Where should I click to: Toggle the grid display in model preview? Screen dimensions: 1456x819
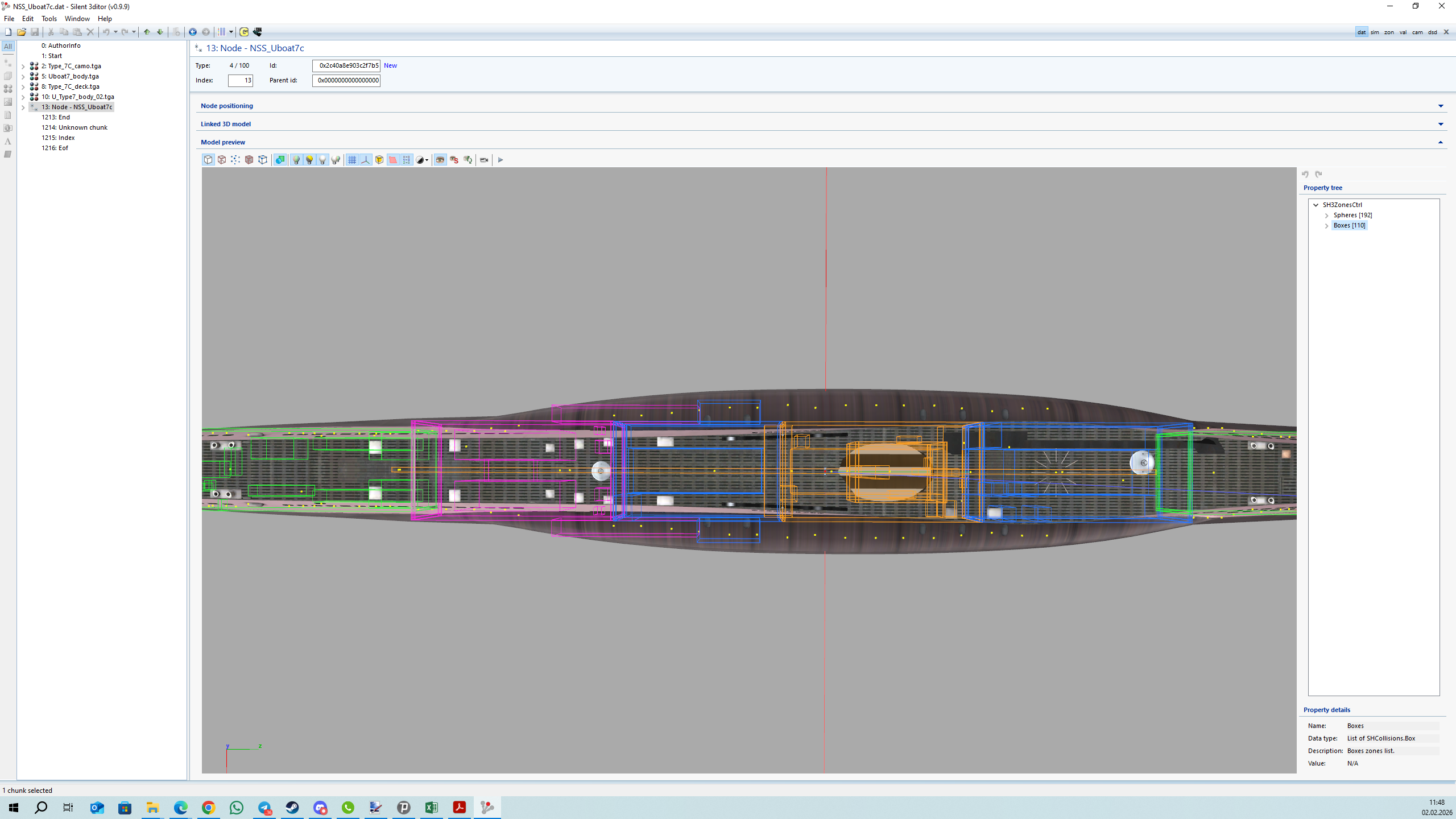[352, 160]
